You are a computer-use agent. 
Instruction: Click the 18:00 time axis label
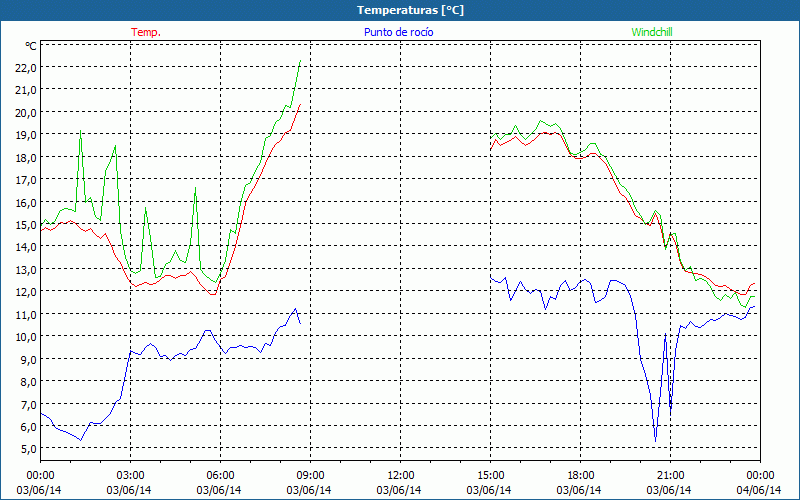(x=581, y=475)
